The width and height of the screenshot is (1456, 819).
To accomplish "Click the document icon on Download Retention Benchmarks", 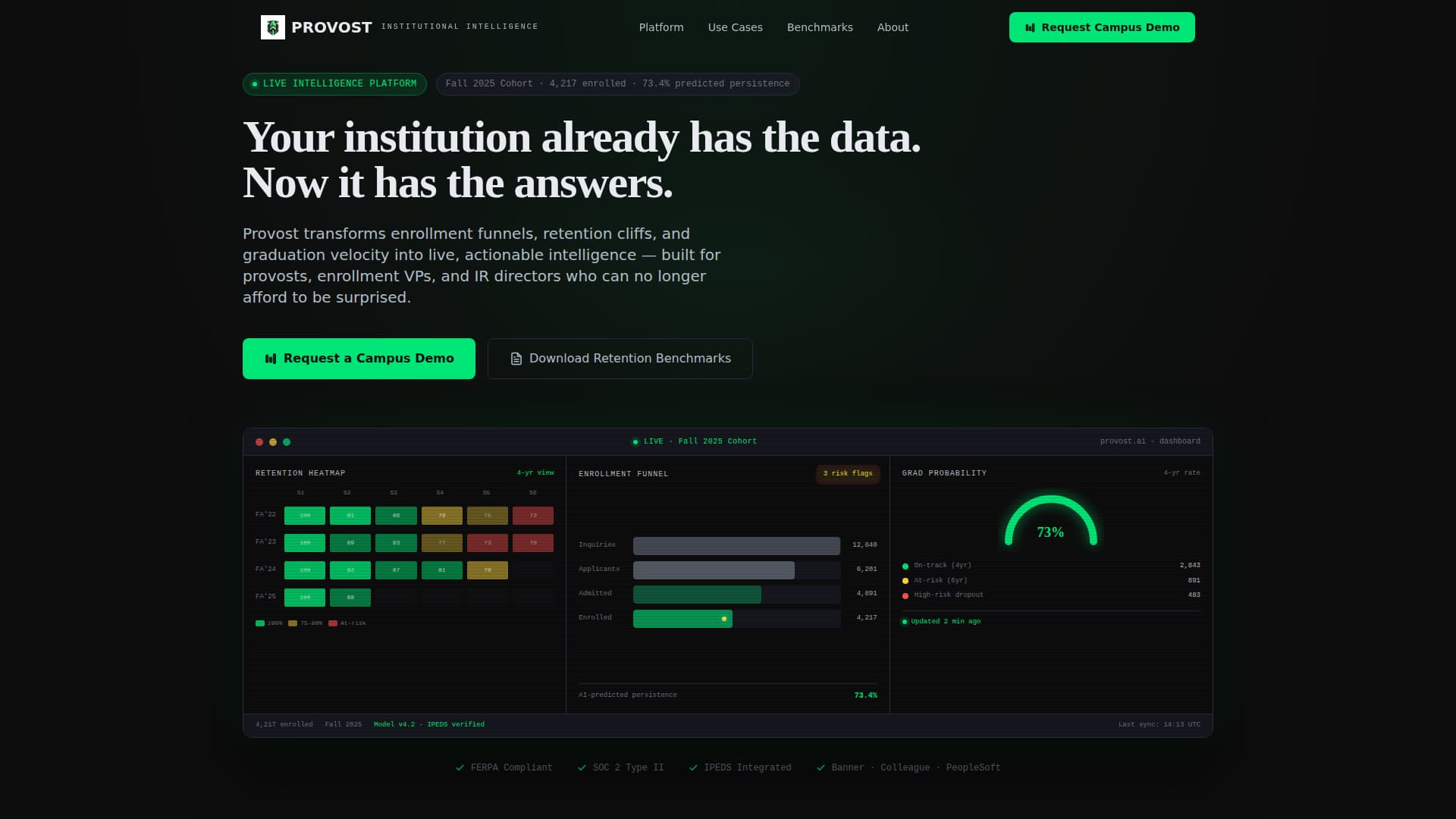I will click(516, 359).
